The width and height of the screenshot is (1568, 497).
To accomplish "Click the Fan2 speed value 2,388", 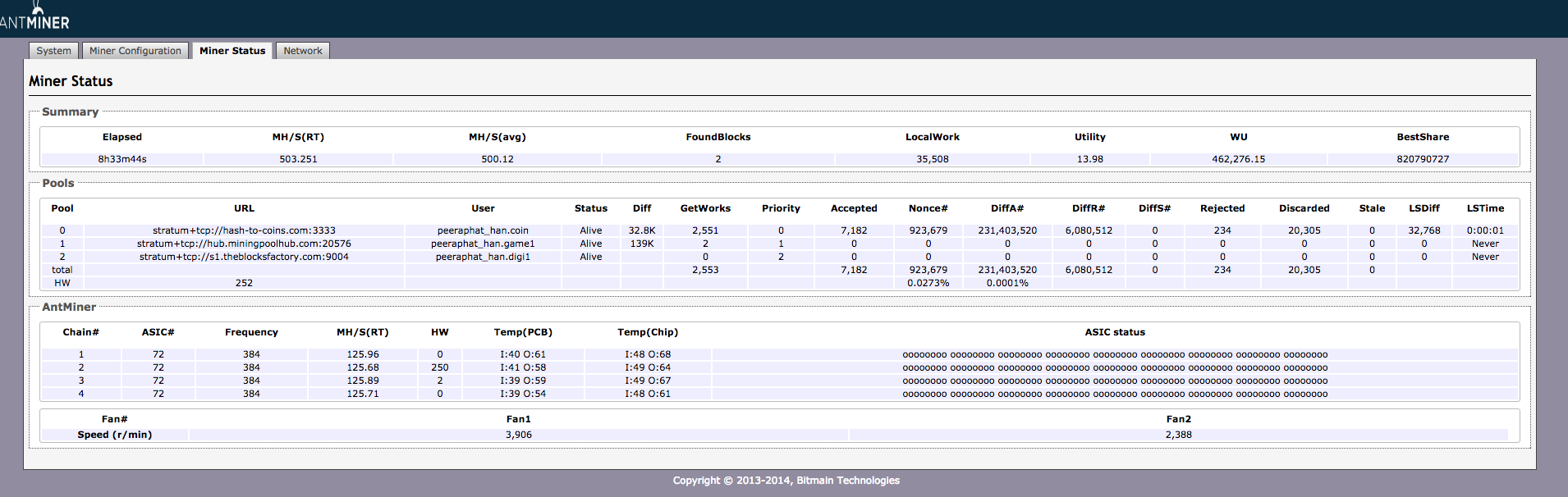I will click(x=1178, y=435).
